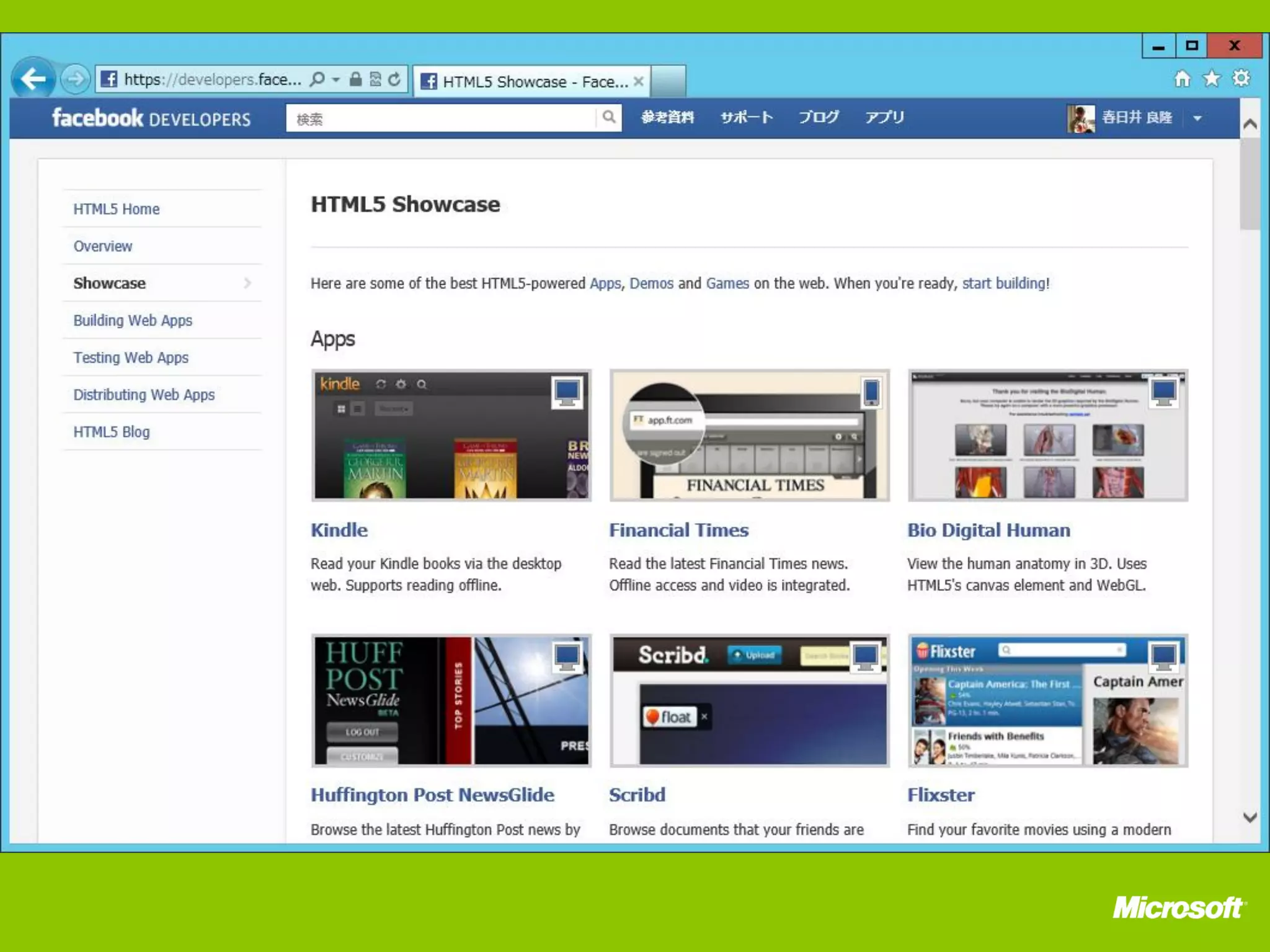Open the browser home icon
The height and width of the screenshot is (952, 1270).
1182,79
